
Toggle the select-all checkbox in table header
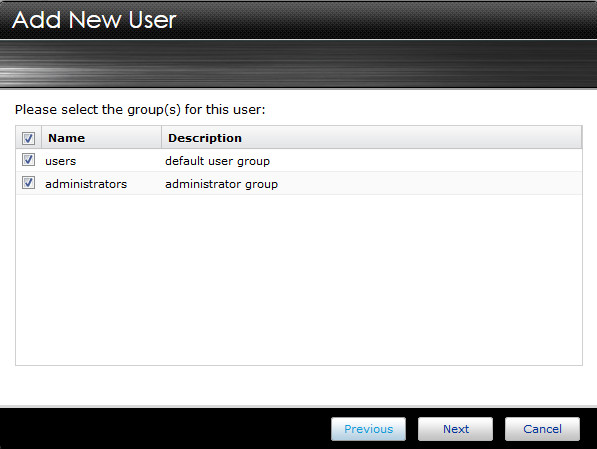coord(28,138)
